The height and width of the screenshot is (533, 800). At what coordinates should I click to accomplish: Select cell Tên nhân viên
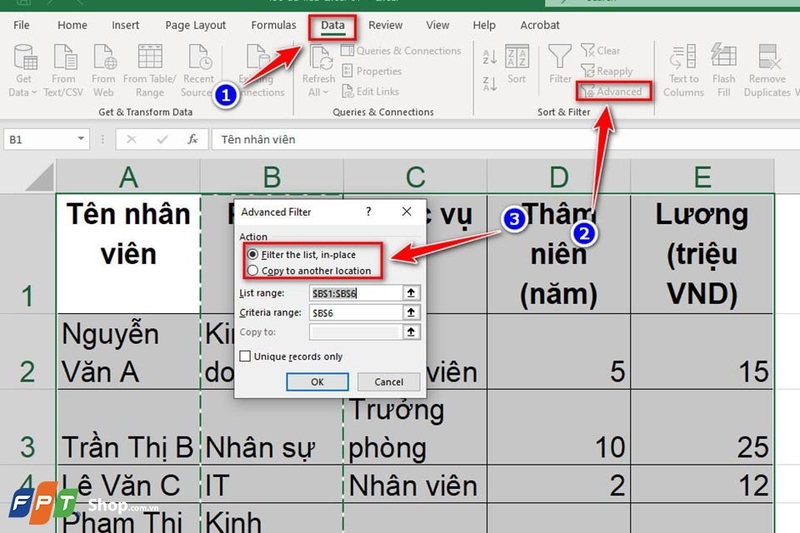128,253
